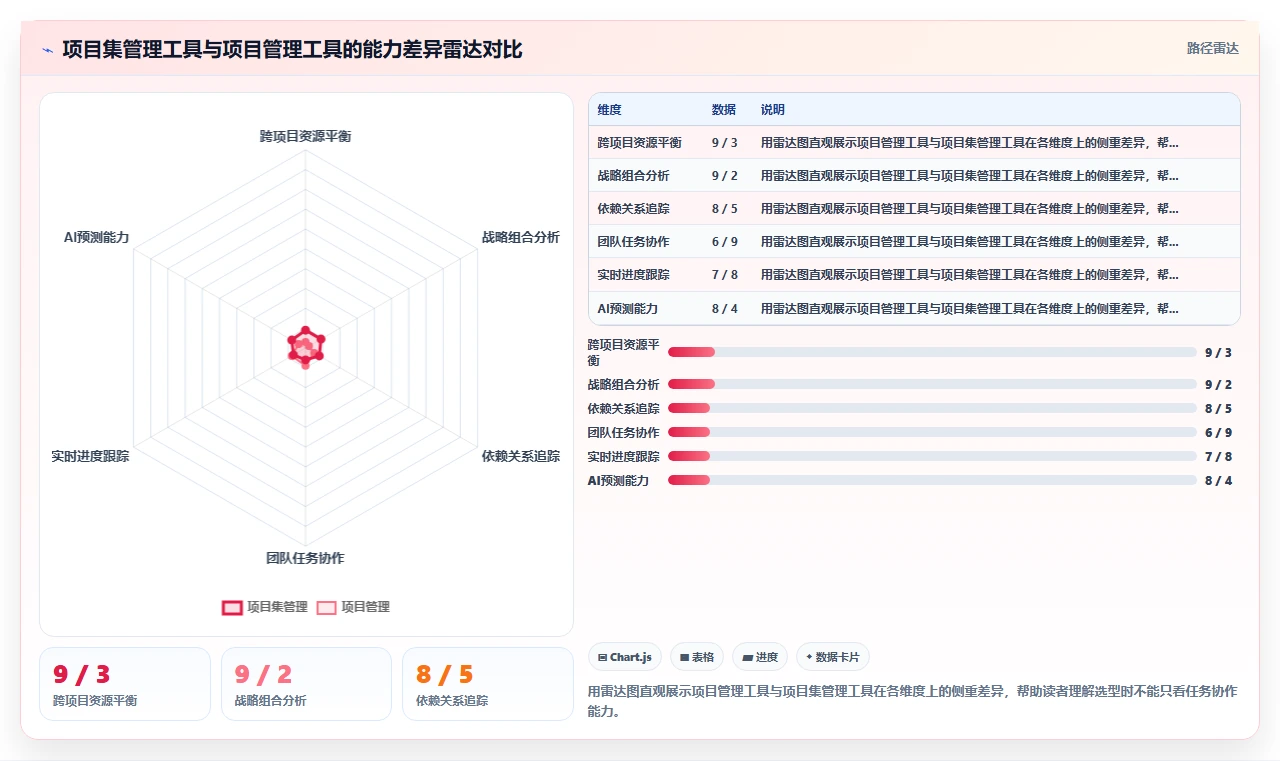1280x761 pixels.
Task: Click the 数据 column header
Action: (724, 109)
